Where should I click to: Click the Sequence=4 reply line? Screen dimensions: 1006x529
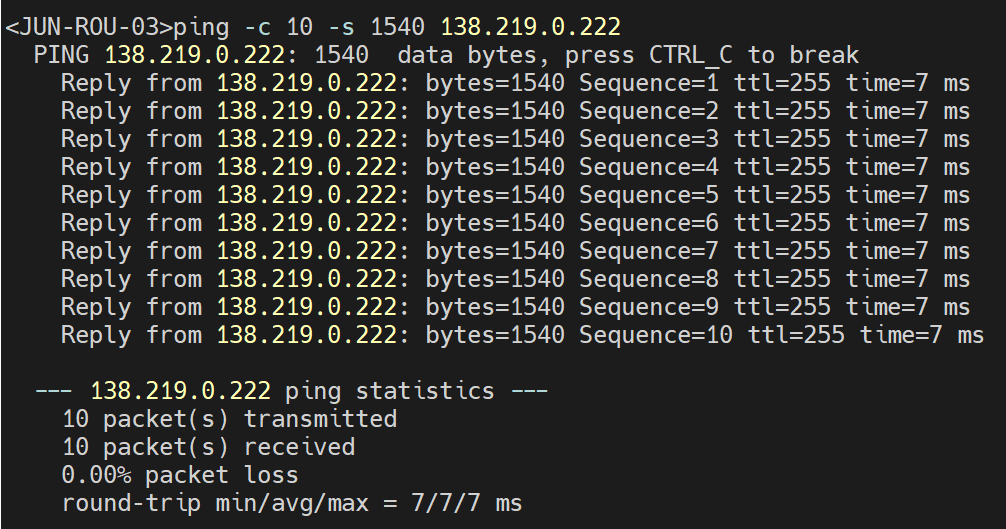pos(515,166)
